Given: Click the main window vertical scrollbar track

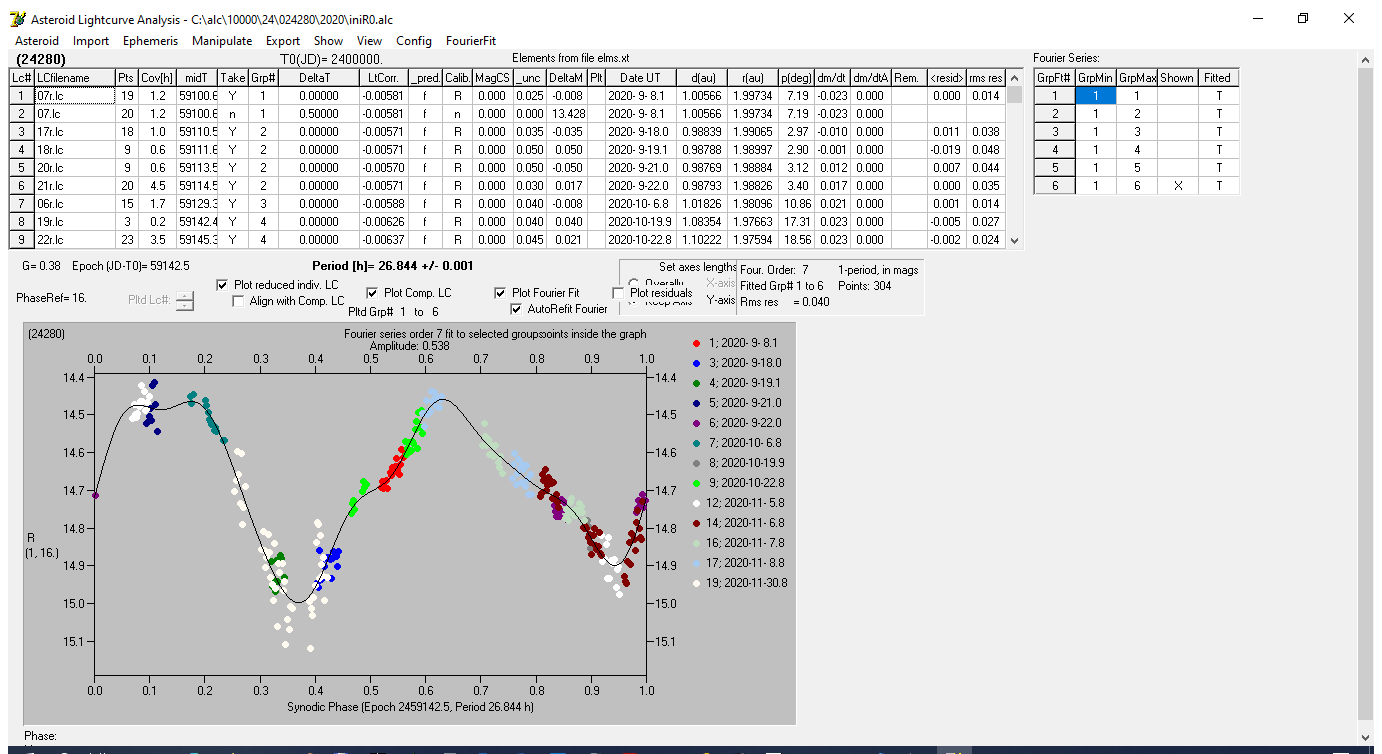Looking at the screenshot, I should click(1366, 390).
